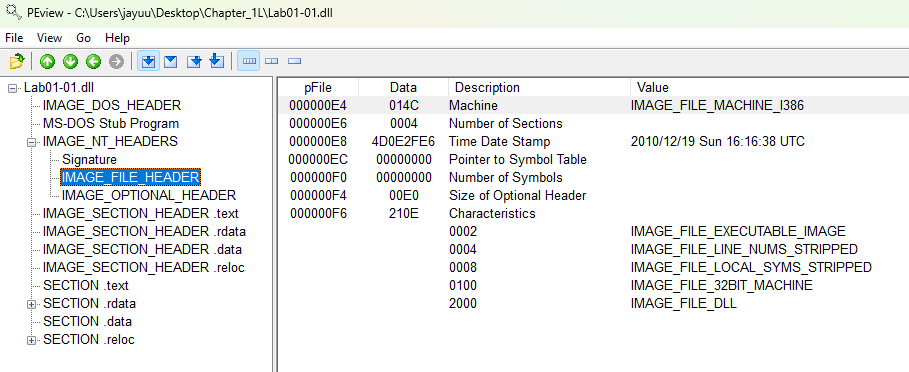Click the green down arrow toolbar button
This screenshot has height=372, width=909.
click(70, 61)
